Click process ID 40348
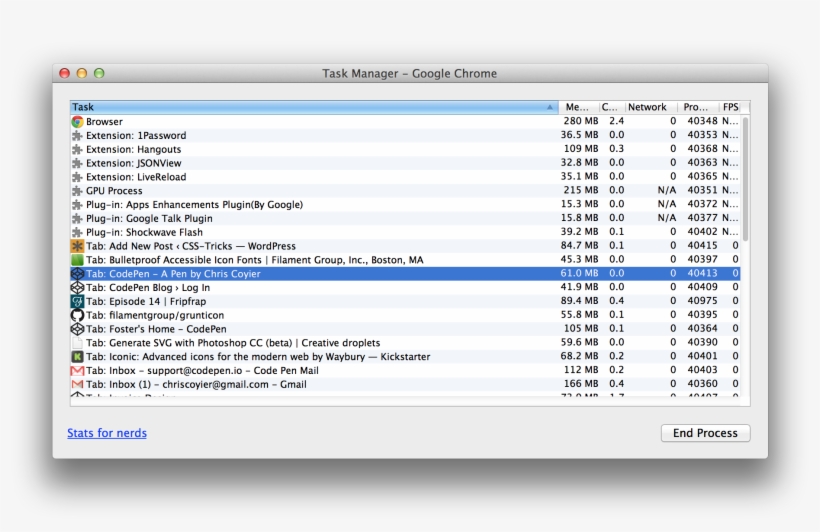The image size is (820, 532). [x=702, y=121]
